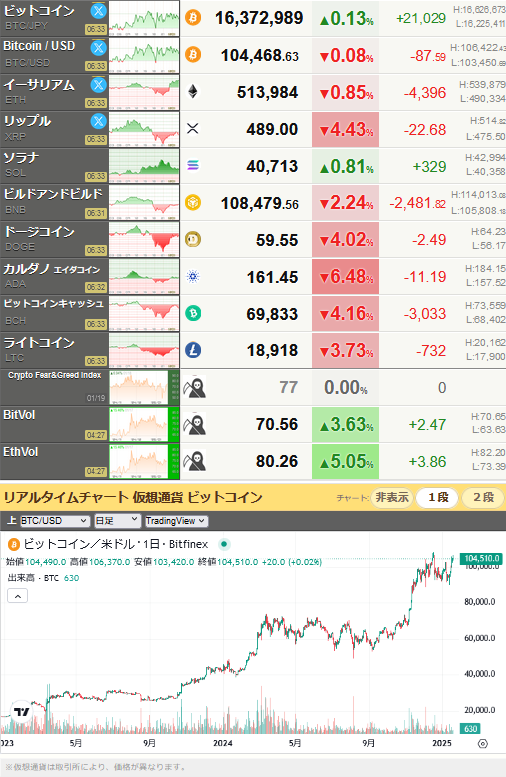Click the reaper icon in the EthVol row
The height and width of the screenshot is (777, 506).
(194, 461)
